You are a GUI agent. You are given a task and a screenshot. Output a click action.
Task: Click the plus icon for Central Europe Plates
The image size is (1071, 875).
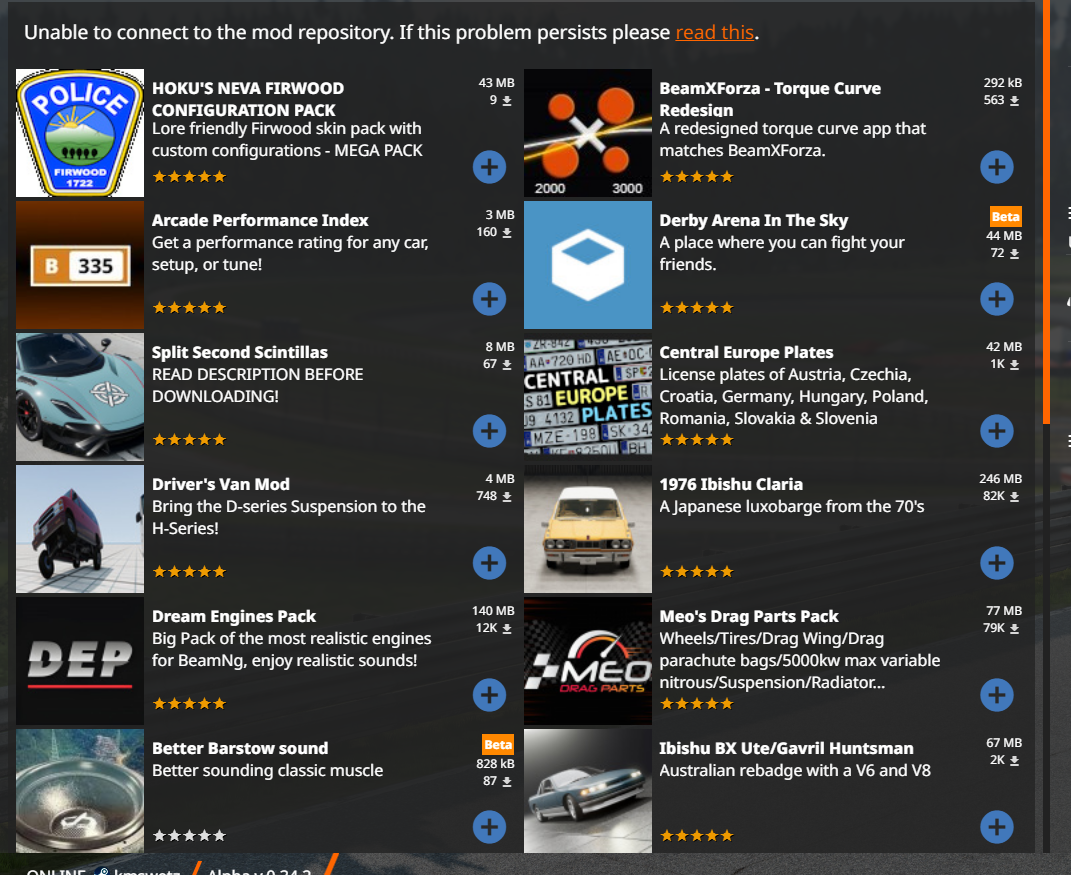tap(997, 431)
